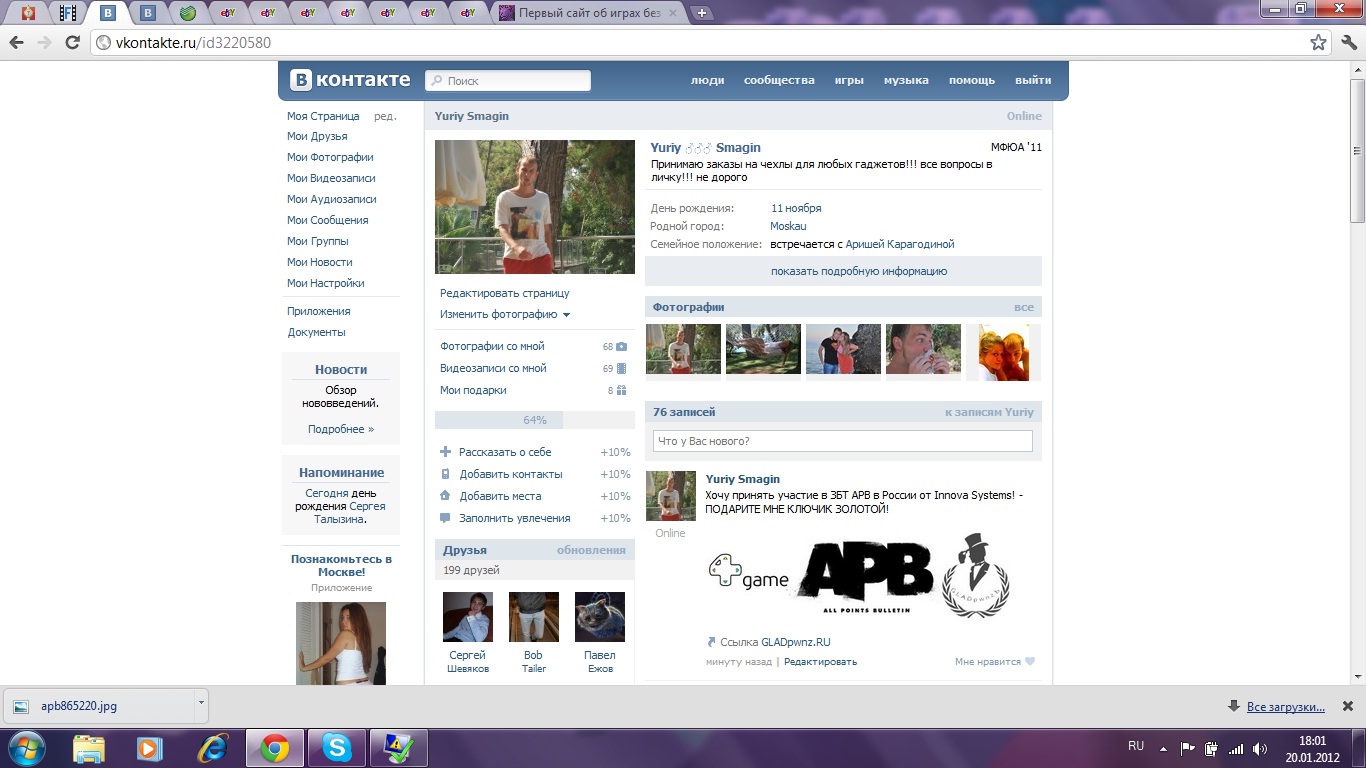Viewport: 1366px width, 768px height.
Task: Expand показать подробную информацию section
Action: [x=858, y=271]
